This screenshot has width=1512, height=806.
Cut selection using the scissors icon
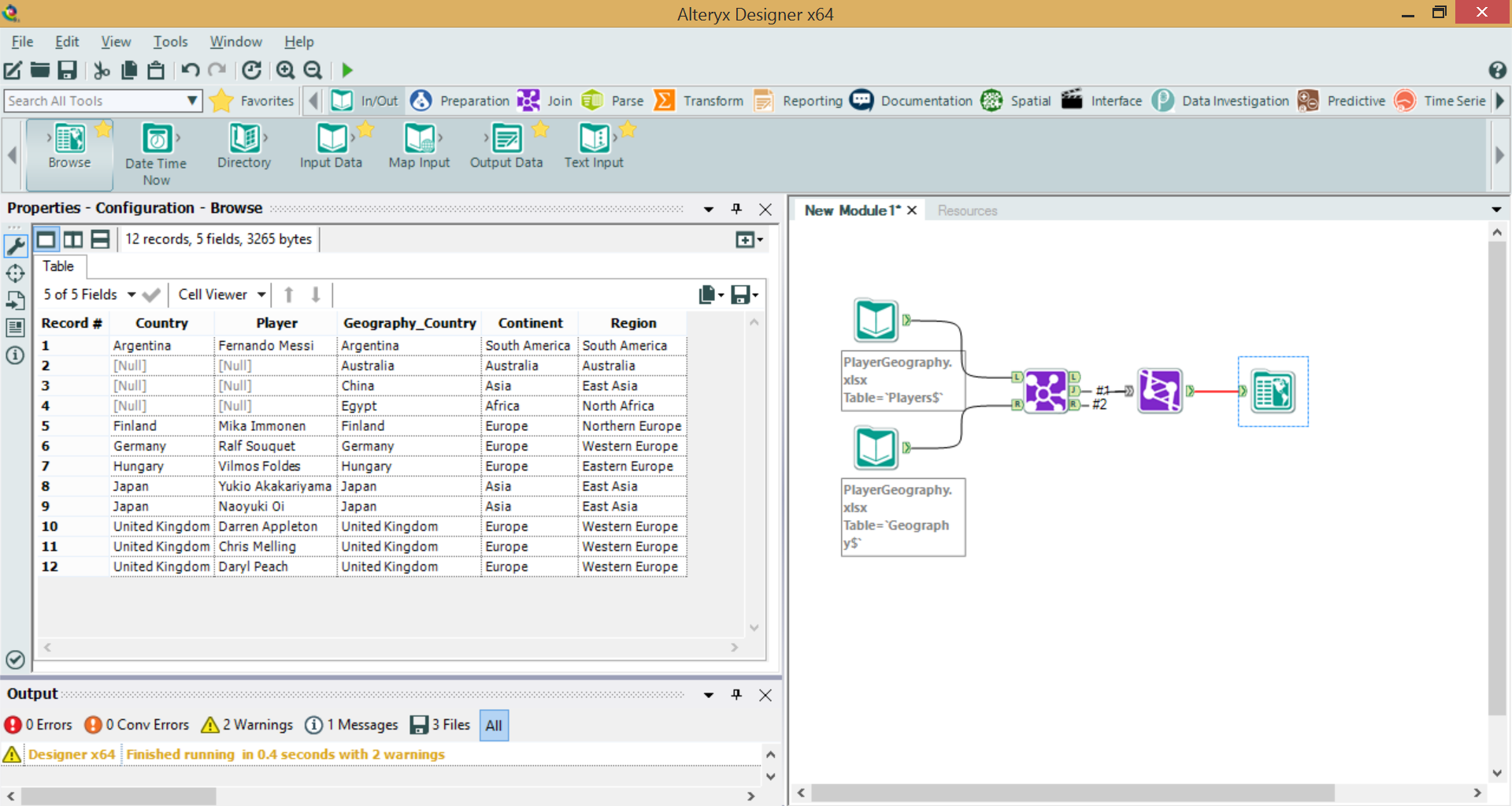(x=102, y=70)
